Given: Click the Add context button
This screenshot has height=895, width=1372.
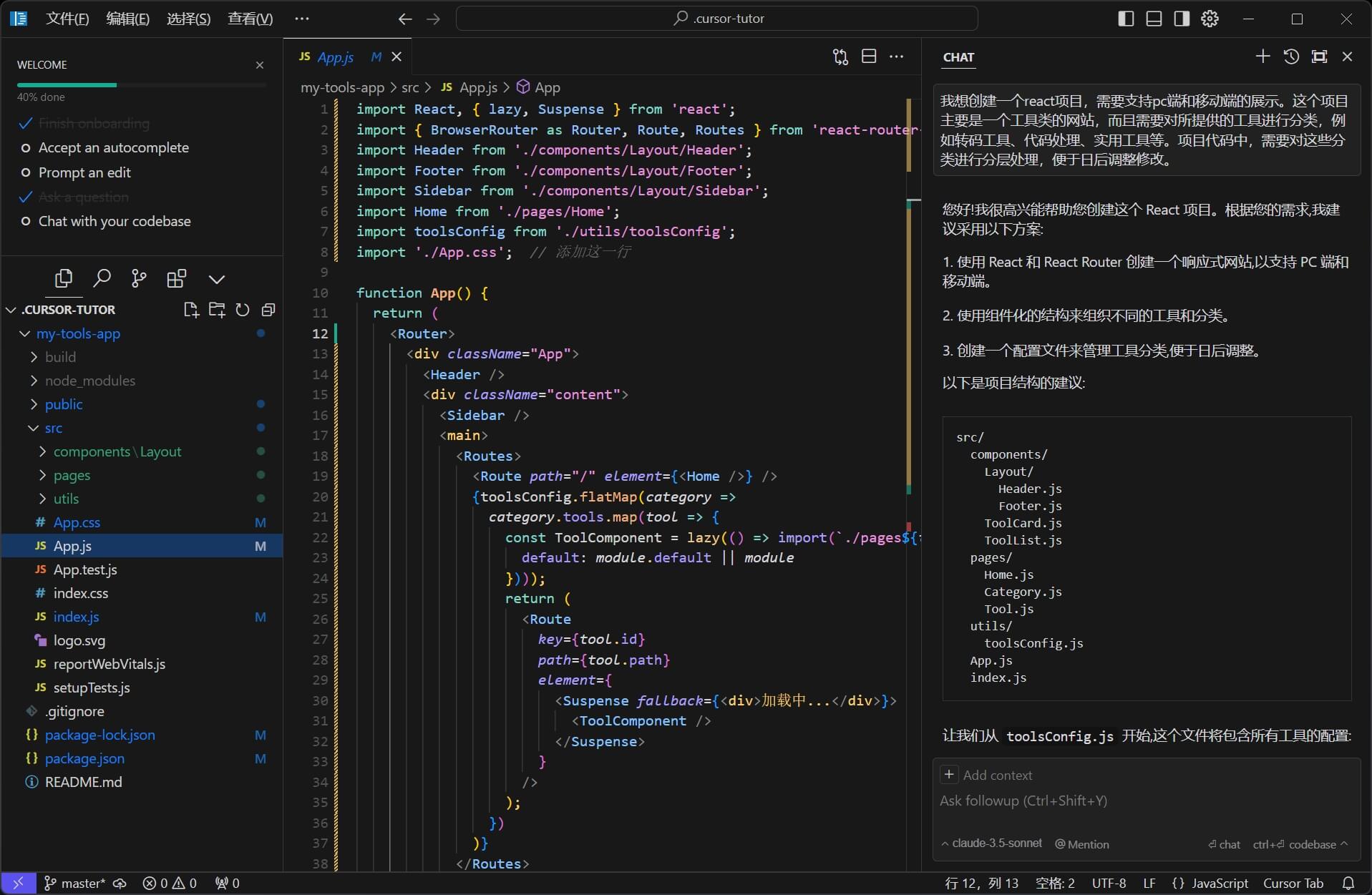Looking at the screenshot, I should 987,775.
